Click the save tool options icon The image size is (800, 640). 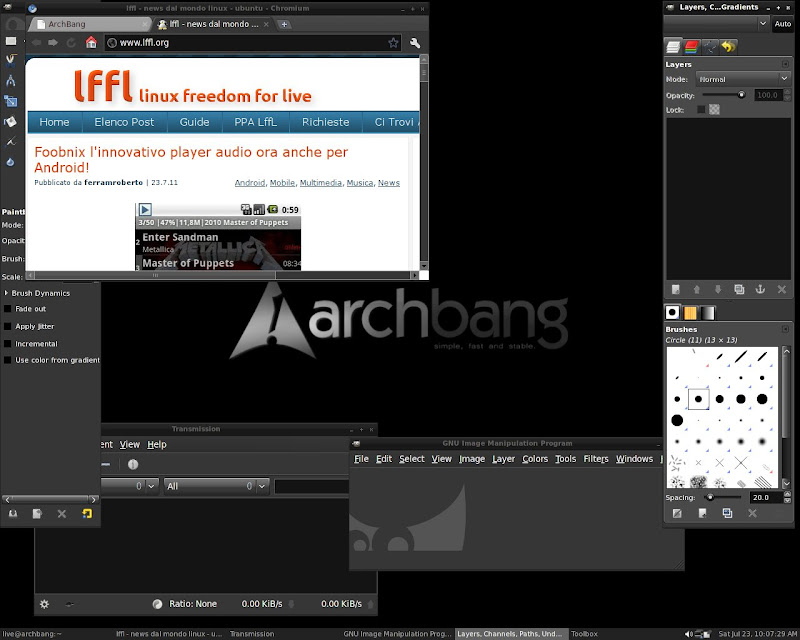(13, 514)
